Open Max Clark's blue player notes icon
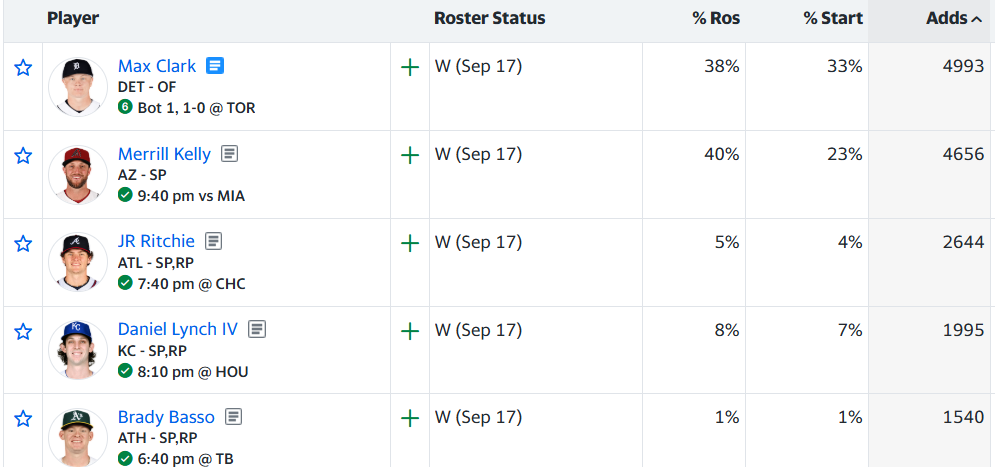This screenshot has width=995, height=467. pos(215,66)
